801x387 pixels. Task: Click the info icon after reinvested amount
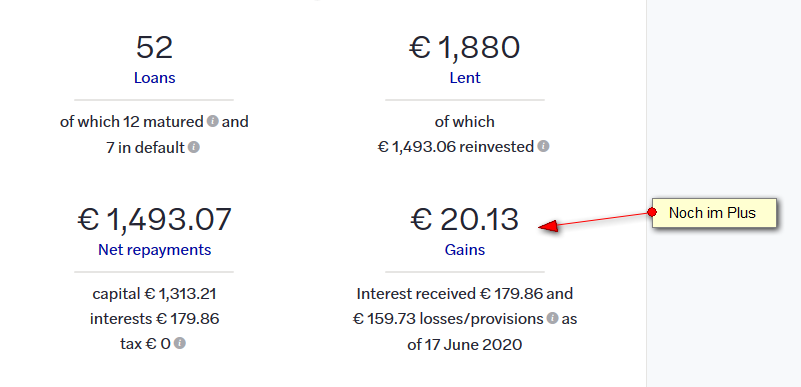[x=544, y=147]
